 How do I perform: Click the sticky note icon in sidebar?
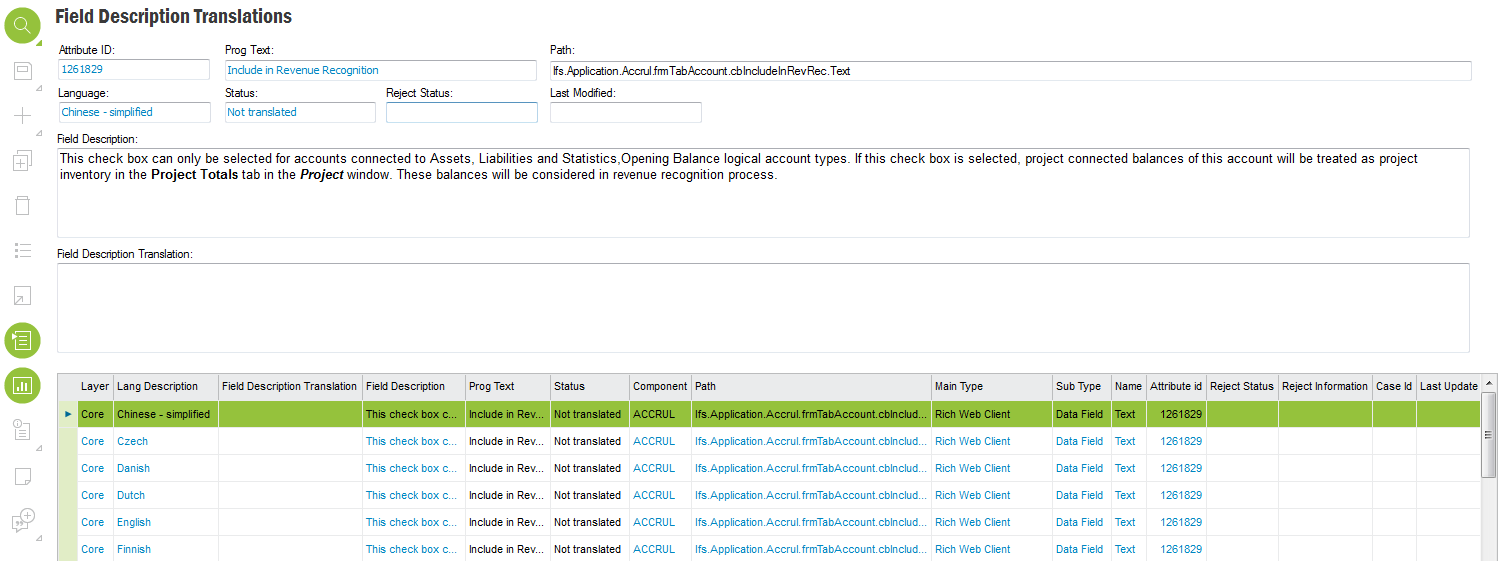pos(22,475)
